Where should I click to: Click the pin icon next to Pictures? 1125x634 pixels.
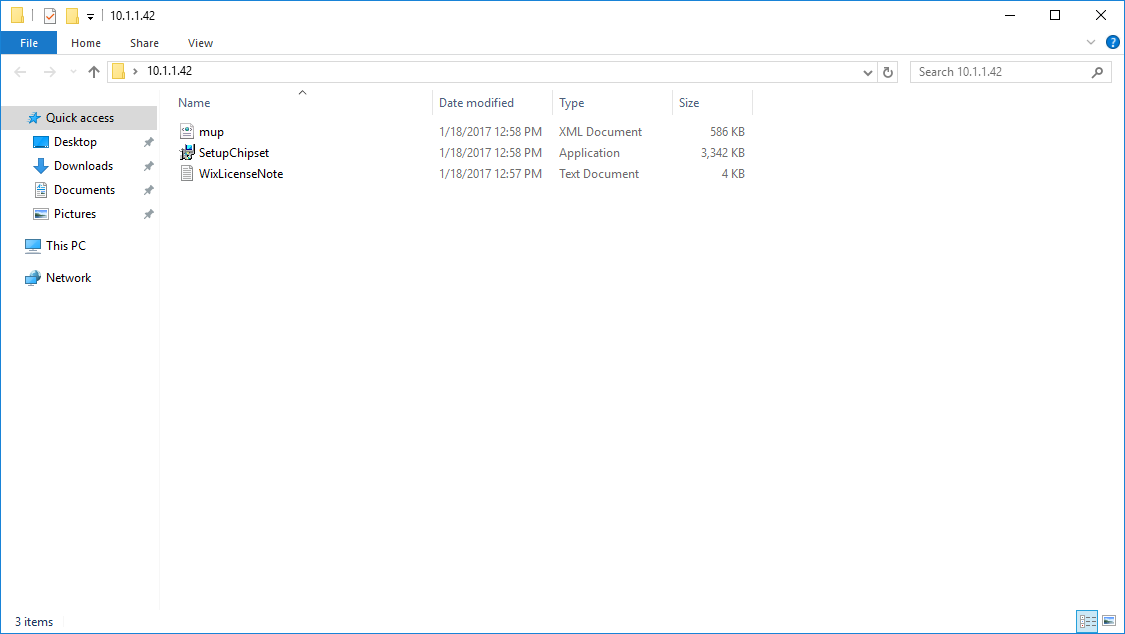click(x=149, y=214)
